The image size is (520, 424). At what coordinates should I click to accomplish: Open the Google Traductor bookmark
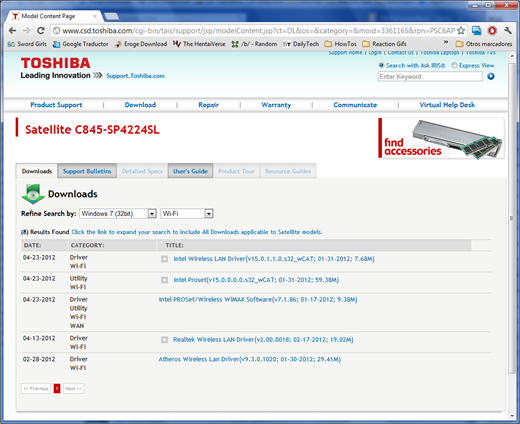pos(81,44)
